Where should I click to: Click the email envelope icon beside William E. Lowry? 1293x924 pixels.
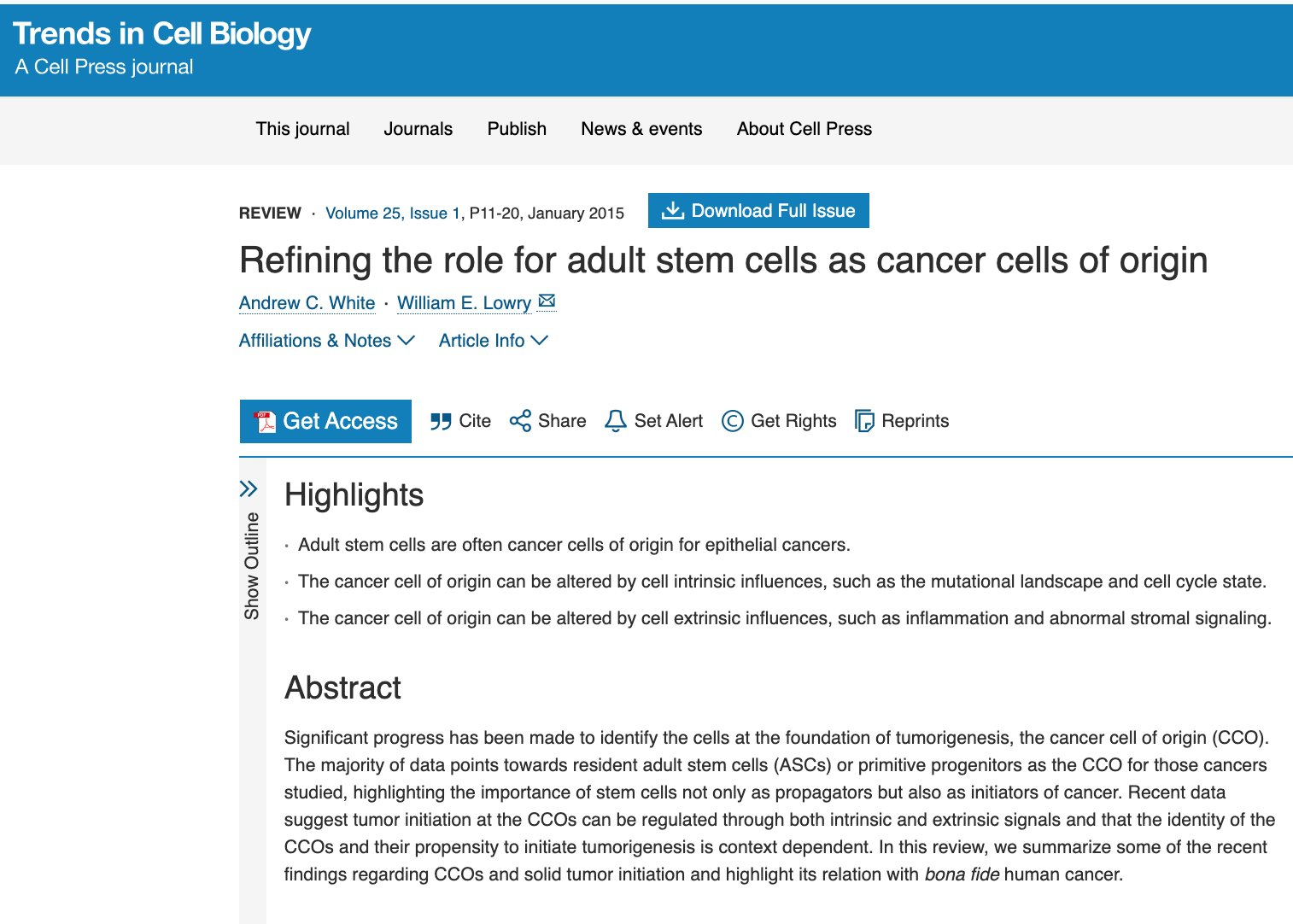click(547, 301)
